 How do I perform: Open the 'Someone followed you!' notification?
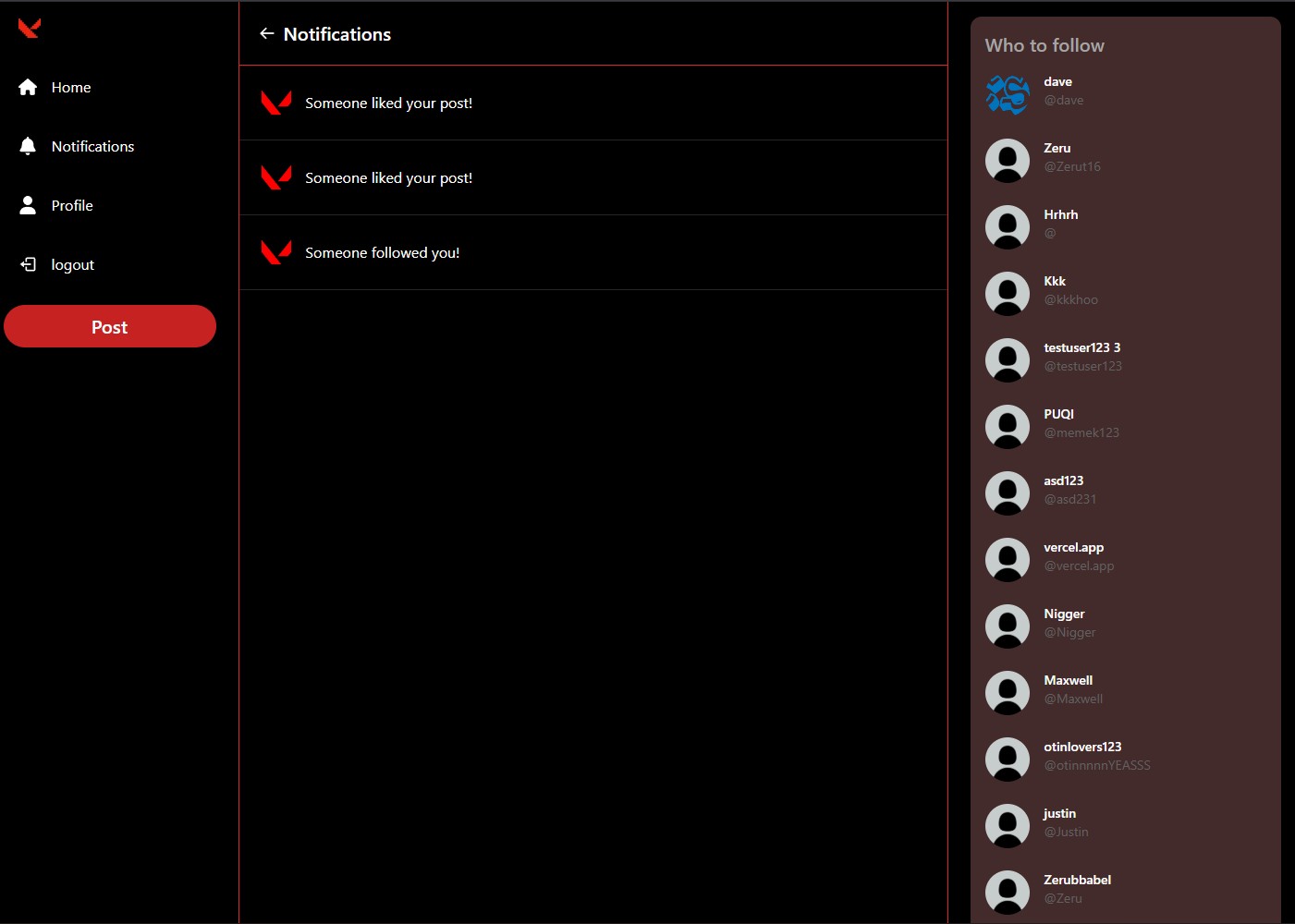coord(382,253)
